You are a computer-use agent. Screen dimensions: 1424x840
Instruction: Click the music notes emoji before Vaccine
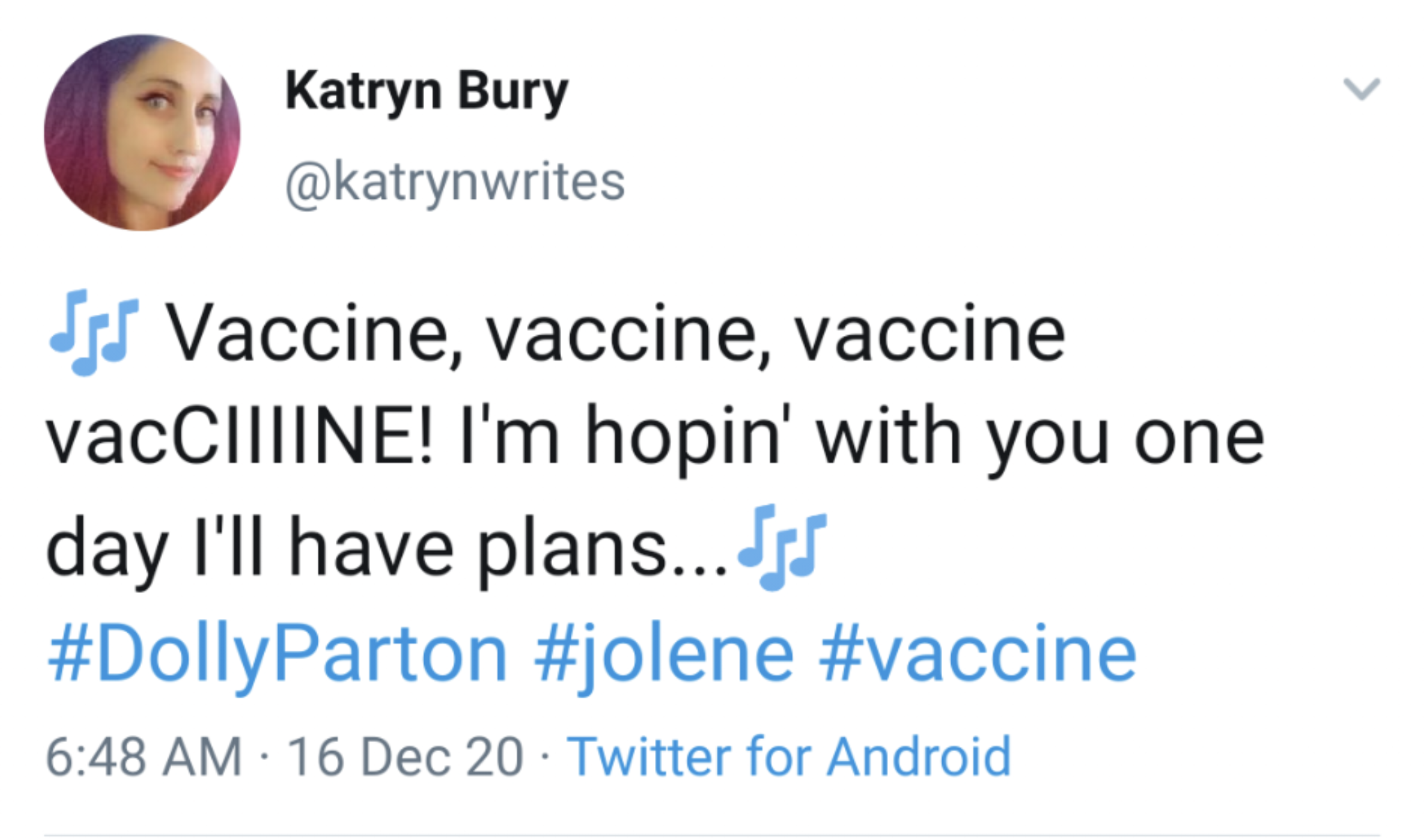[x=93, y=332]
